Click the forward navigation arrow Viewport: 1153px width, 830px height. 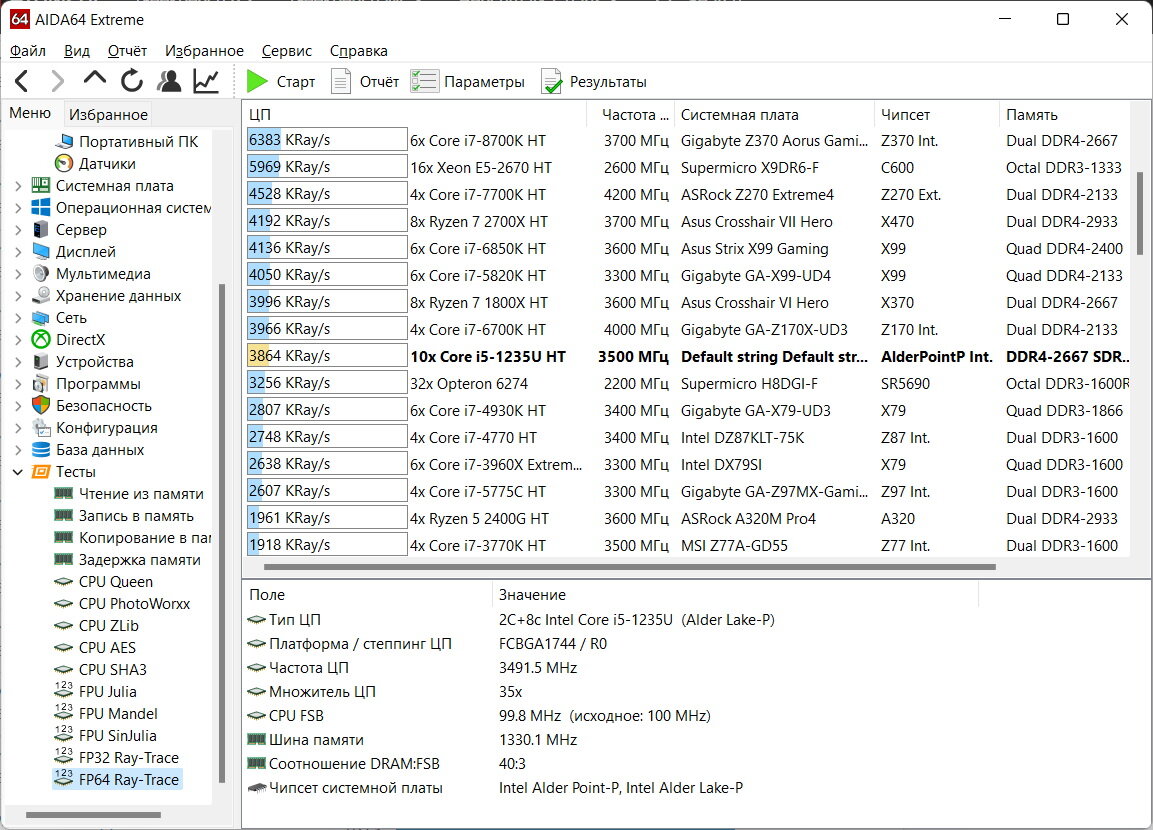(x=57, y=81)
